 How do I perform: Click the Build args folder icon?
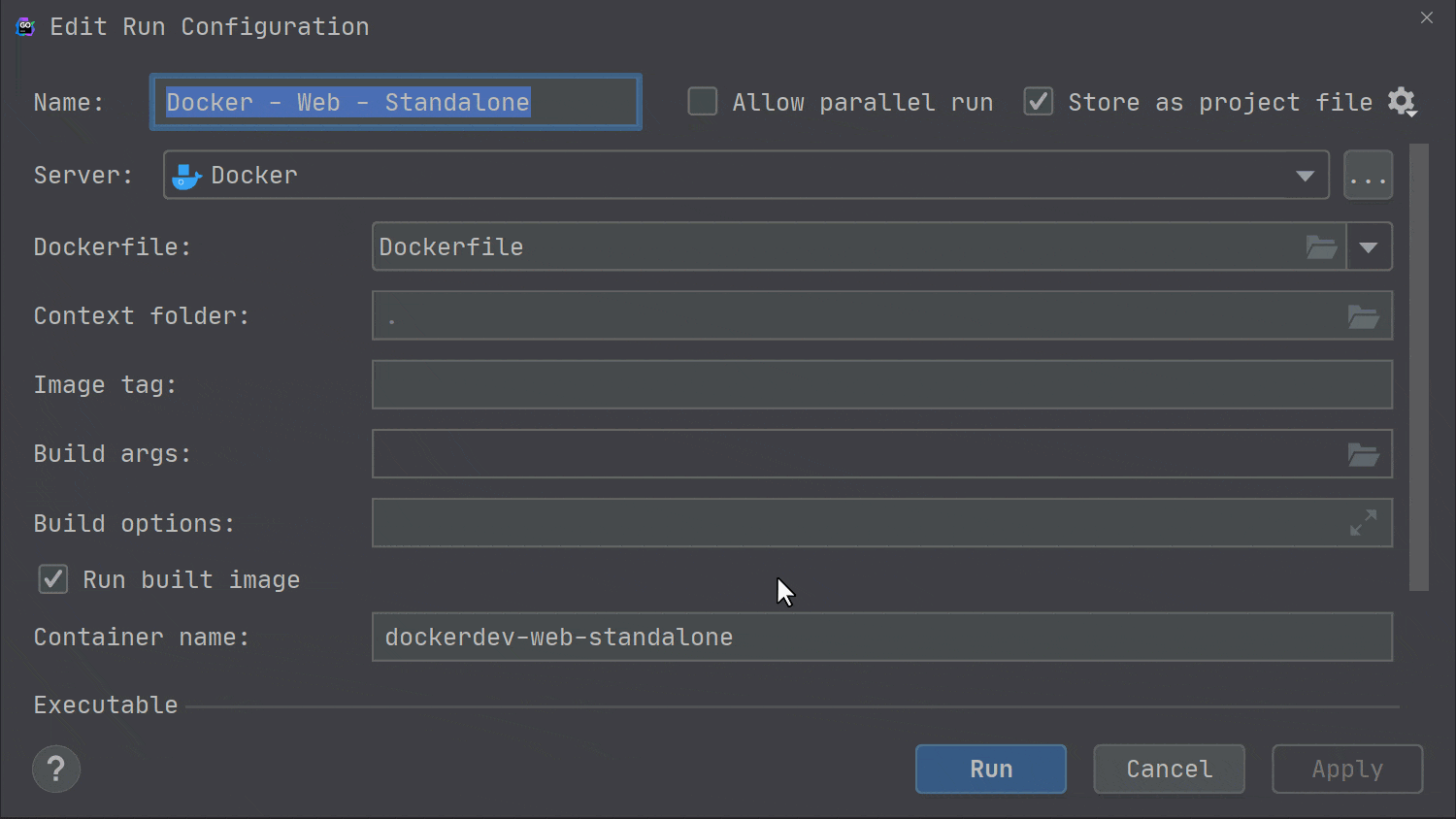point(1364,454)
